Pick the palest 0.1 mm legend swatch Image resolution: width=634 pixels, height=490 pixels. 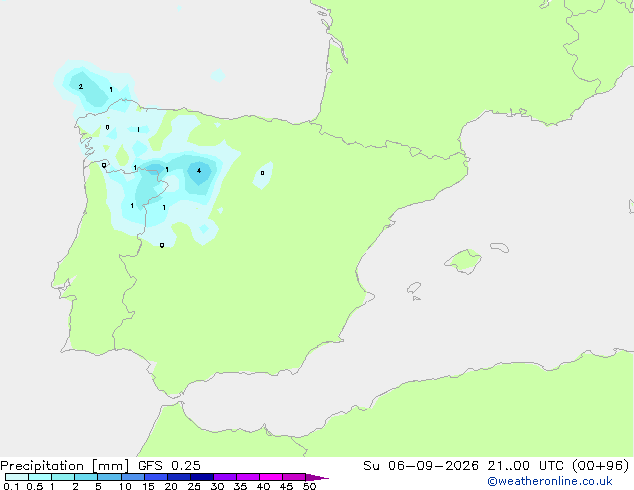coord(17,477)
